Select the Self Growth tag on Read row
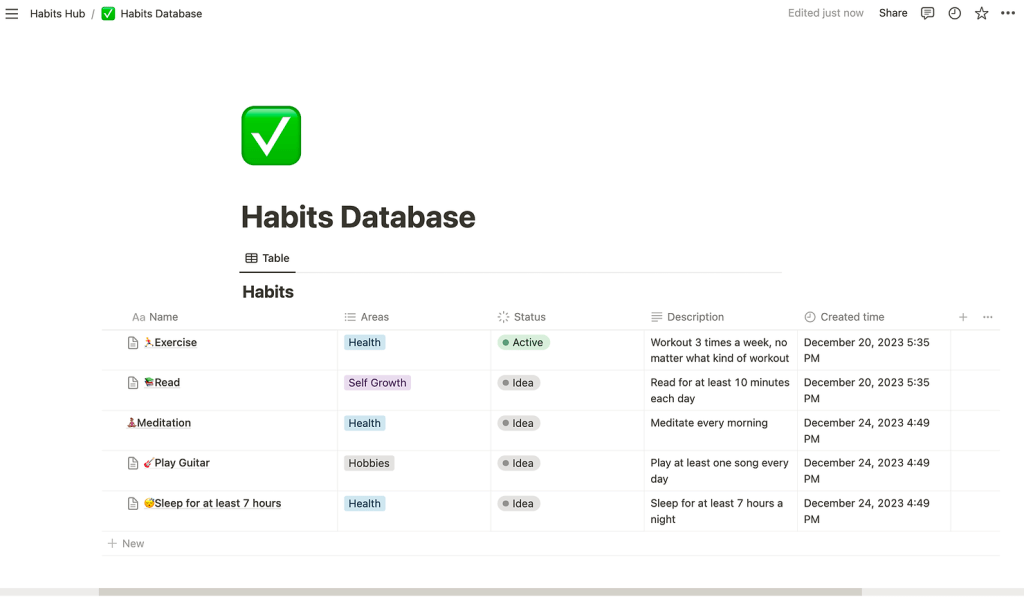Image resolution: width=1024 pixels, height=597 pixels. click(377, 382)
